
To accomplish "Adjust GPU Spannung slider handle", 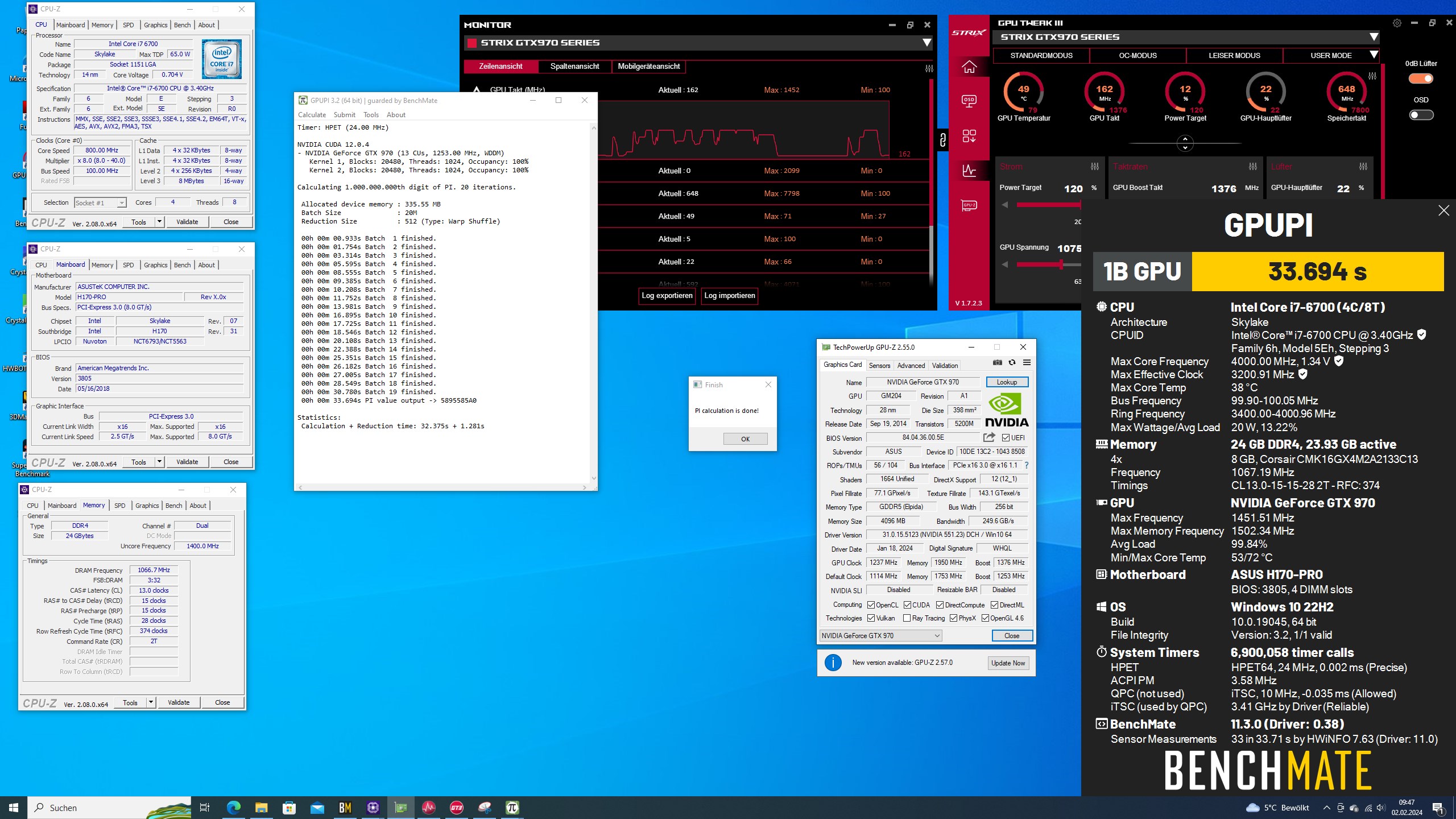I will pyautogui.click(x=1061, y=264).
